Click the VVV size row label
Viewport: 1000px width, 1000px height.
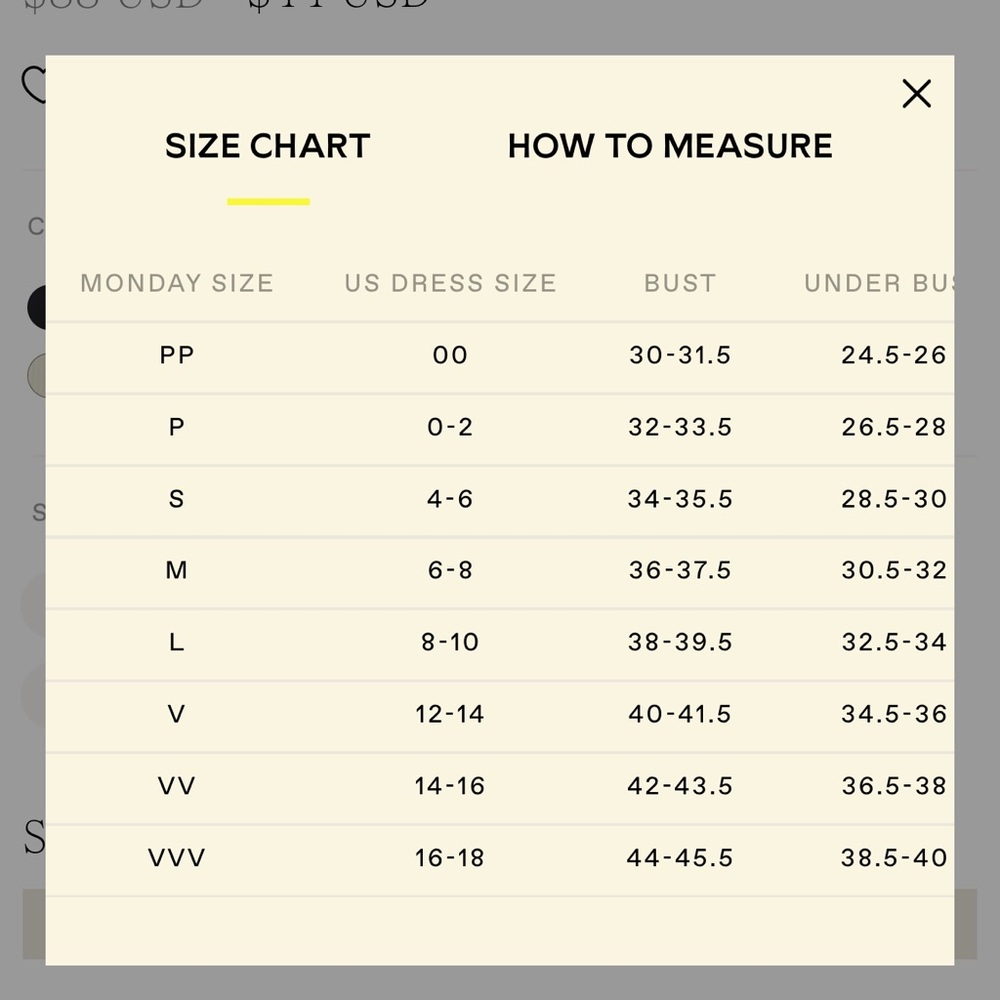click(x=177, y=858)
